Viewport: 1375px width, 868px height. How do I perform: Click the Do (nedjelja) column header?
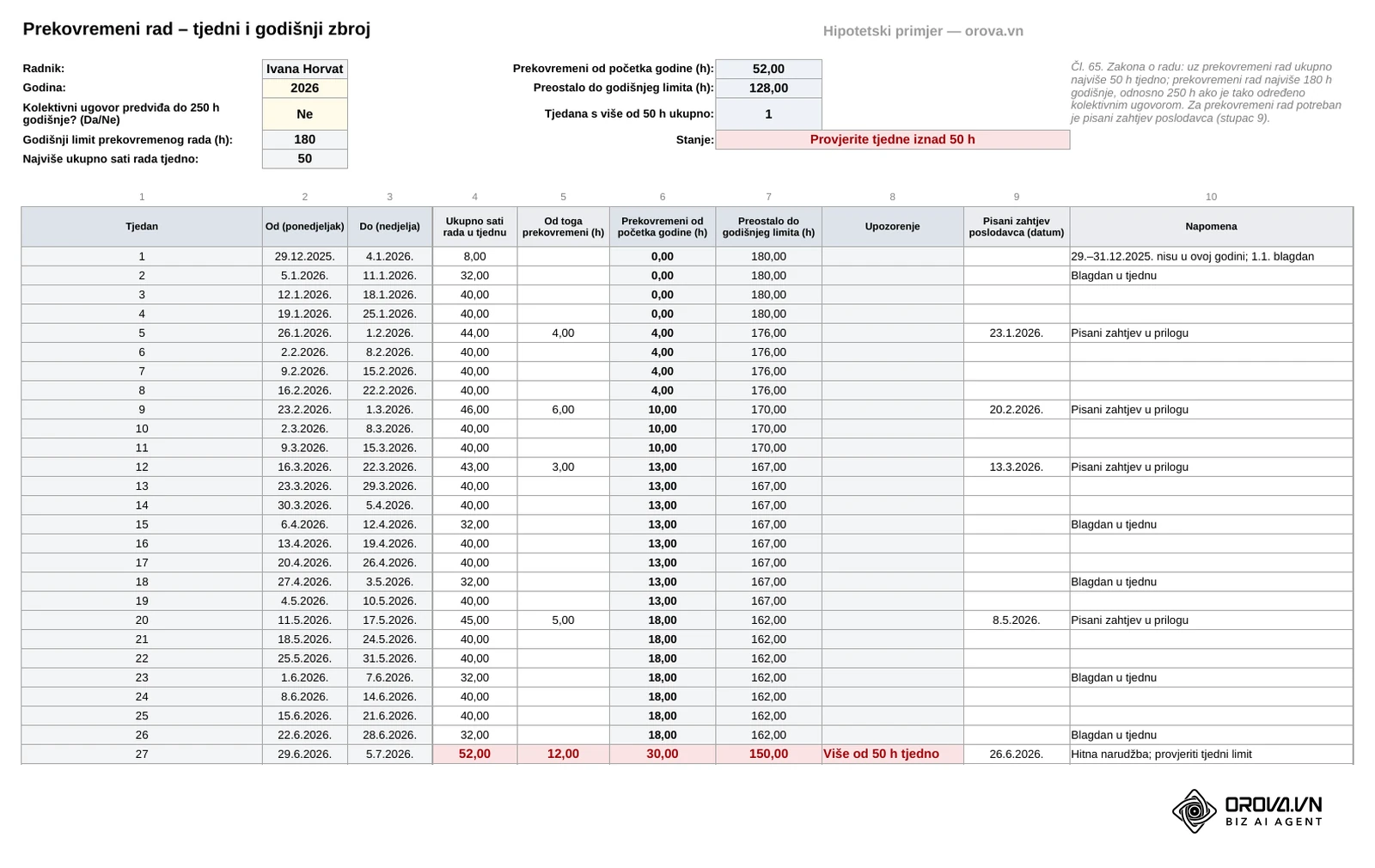(x=389, y=227)
